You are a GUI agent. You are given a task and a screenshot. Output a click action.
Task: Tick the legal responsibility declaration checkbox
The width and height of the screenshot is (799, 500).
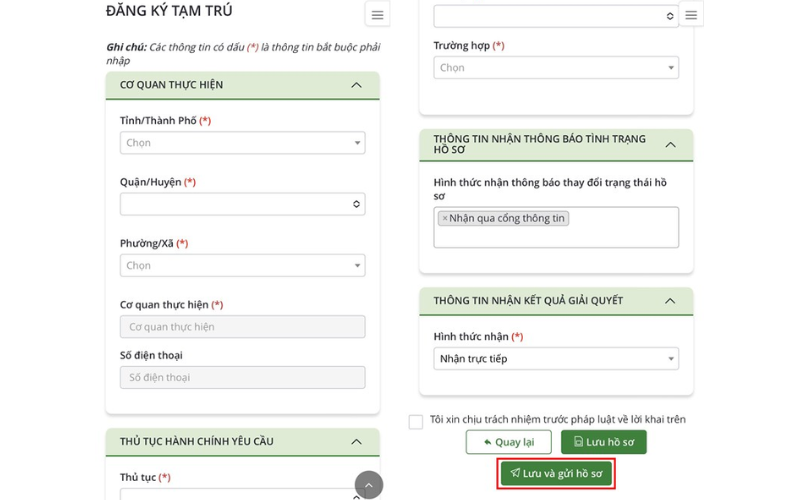416,422
